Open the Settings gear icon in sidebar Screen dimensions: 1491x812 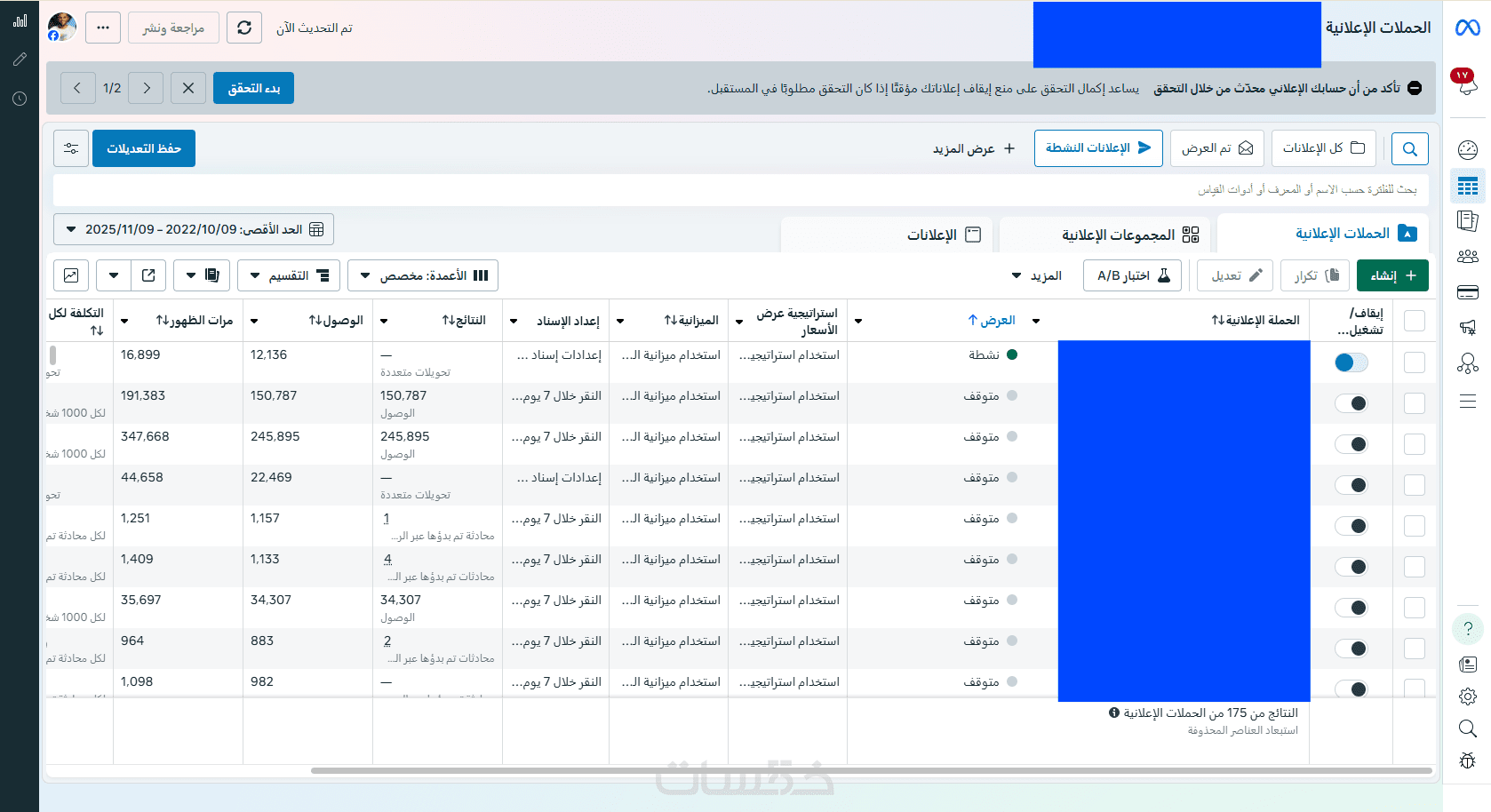coord(1468,697)
